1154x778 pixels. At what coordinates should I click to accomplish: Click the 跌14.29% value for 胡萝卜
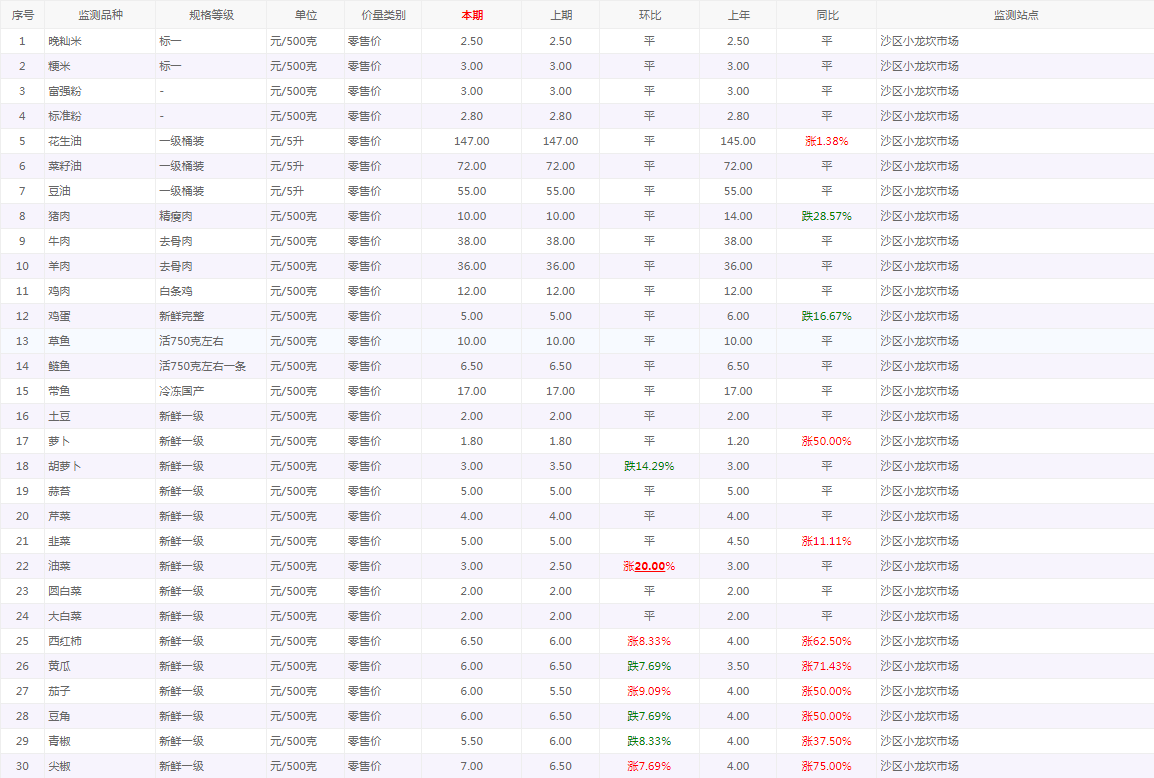click(x=649, y=466)
